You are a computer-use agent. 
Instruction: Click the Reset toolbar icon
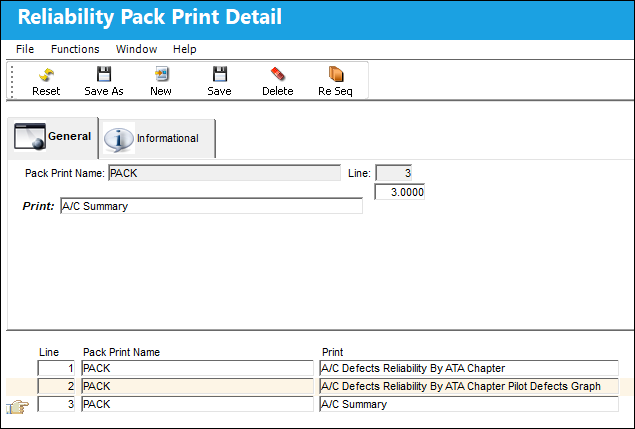pyautogui.click(x=46, y=75)
